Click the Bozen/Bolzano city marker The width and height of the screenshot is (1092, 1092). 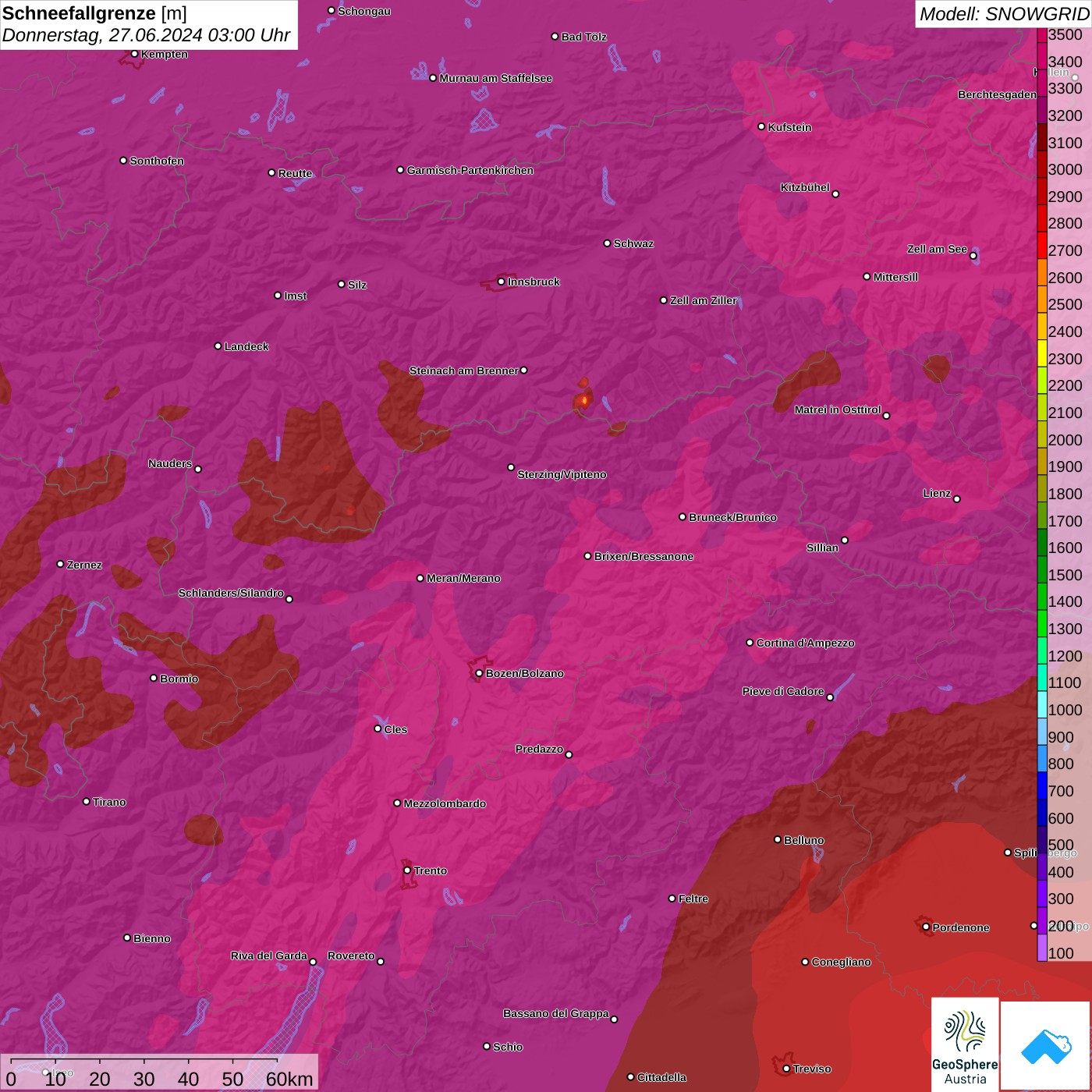click(x=479, y=673)
